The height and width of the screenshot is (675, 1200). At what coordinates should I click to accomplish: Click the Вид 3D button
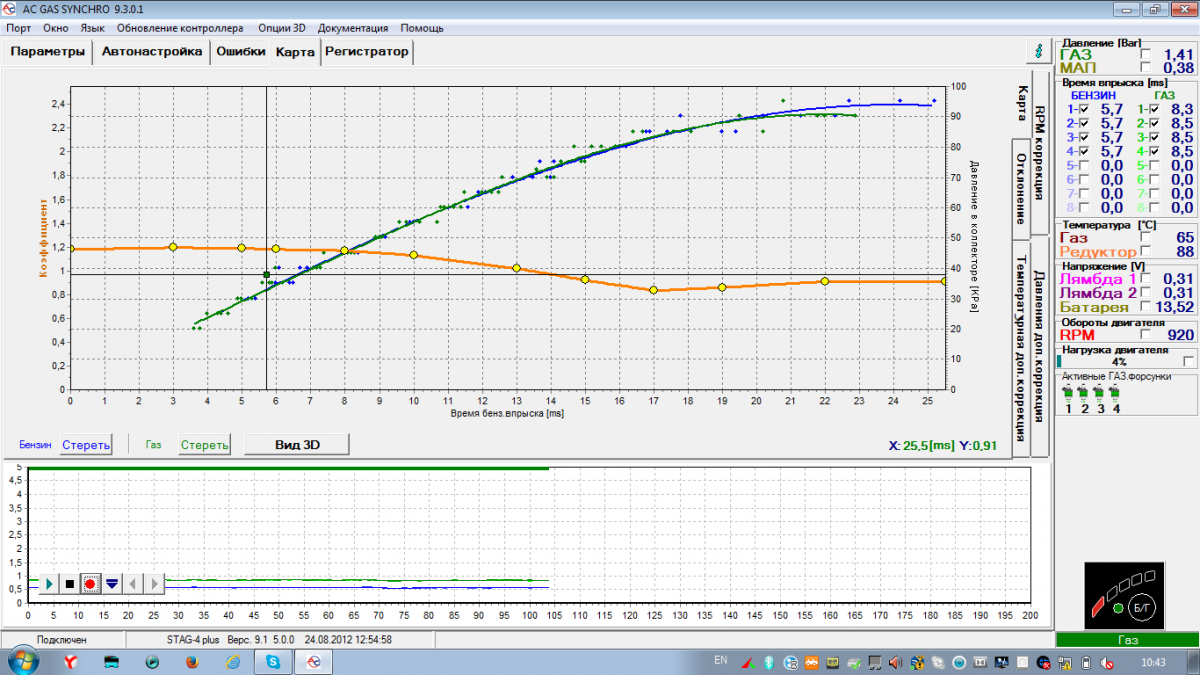click(x=297, y=444)
